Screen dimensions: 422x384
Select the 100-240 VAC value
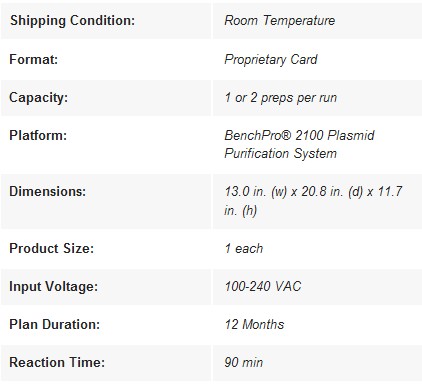click(x=263, y=286)
